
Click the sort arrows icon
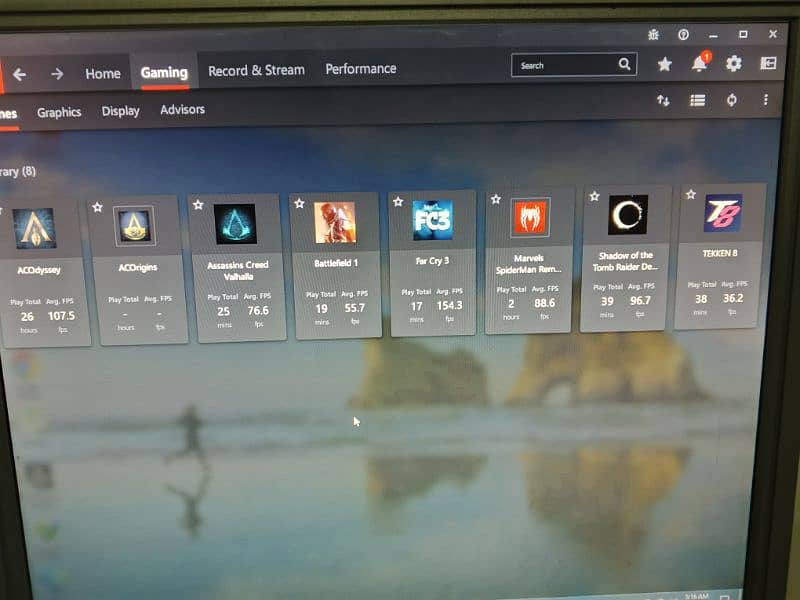(663, 101)
